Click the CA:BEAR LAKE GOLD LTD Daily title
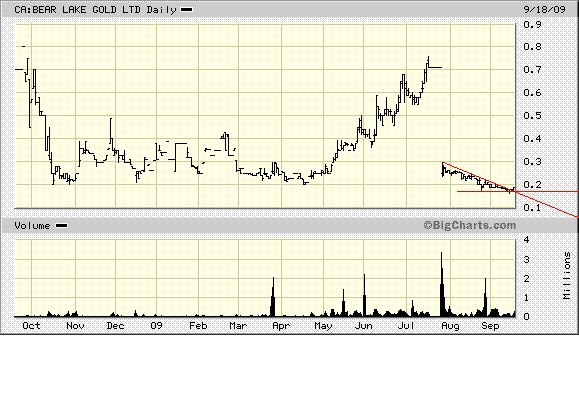Screen dimensions: 579x405 (95, 10)
